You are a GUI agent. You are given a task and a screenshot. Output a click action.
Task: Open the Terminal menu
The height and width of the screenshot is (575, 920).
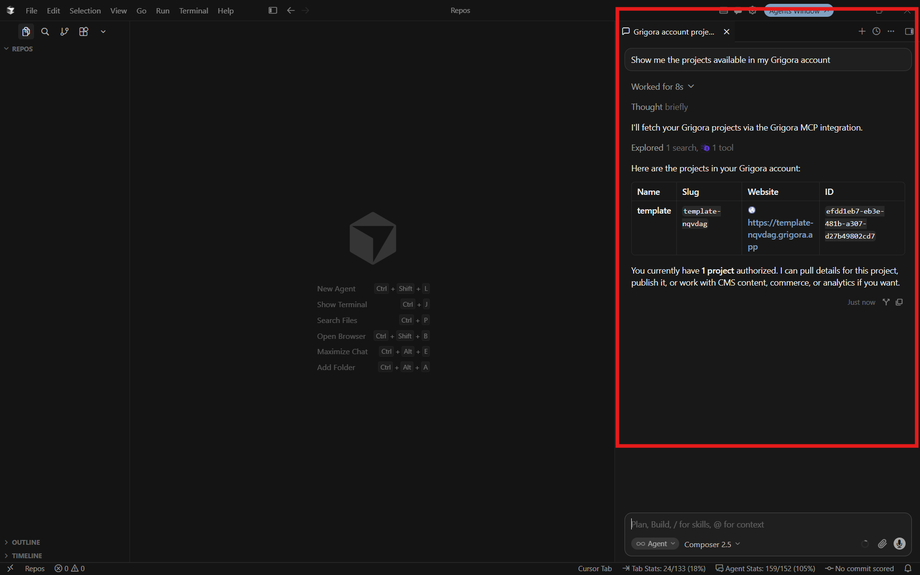point(194,11)
